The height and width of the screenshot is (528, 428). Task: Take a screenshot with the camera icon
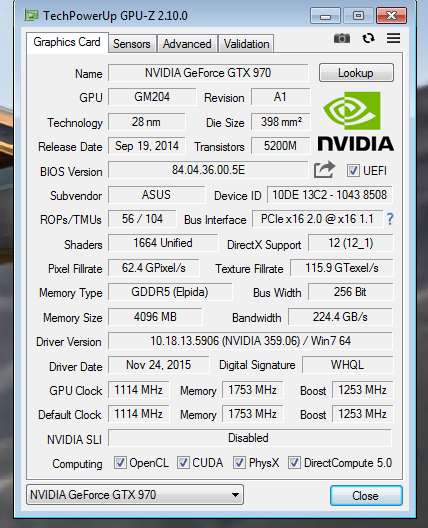click(342, 38)
